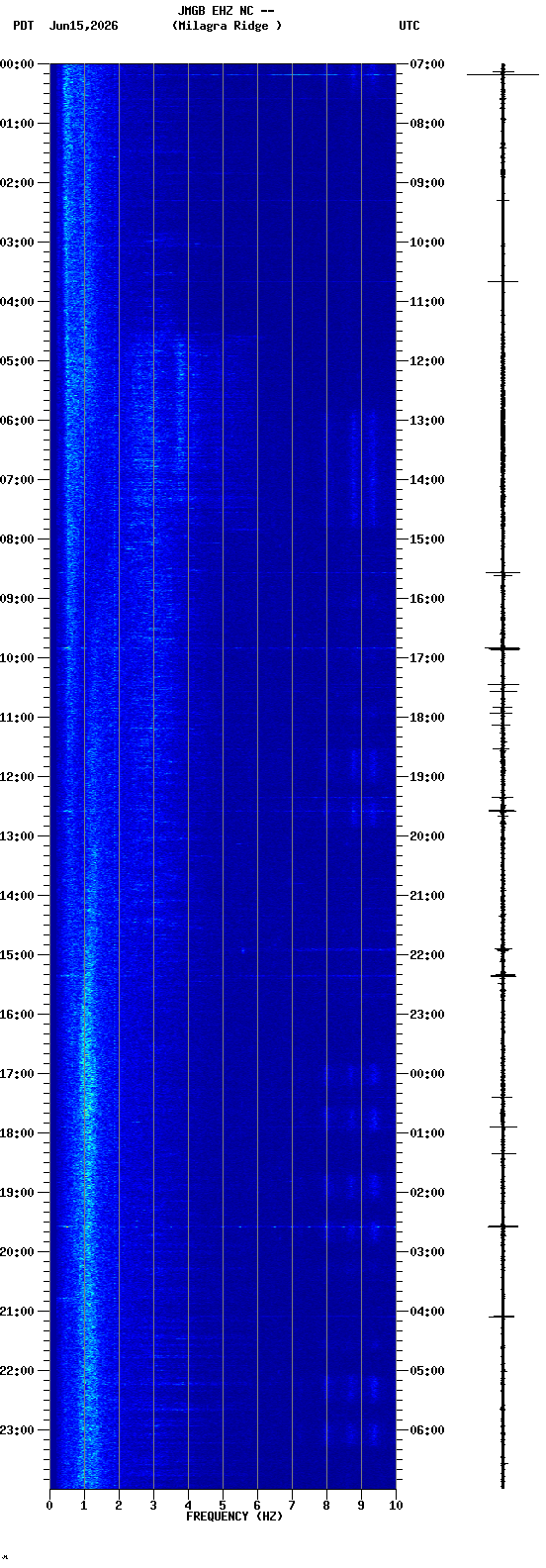Click the PDT axis '15:00' label

click(x=17, y=955)
